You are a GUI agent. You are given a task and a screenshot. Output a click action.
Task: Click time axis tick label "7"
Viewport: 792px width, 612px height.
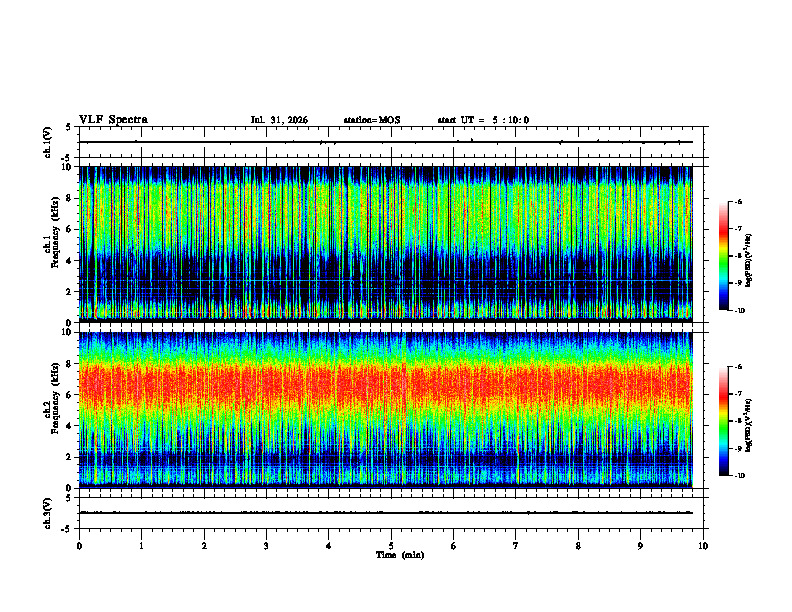coord(516,546)
